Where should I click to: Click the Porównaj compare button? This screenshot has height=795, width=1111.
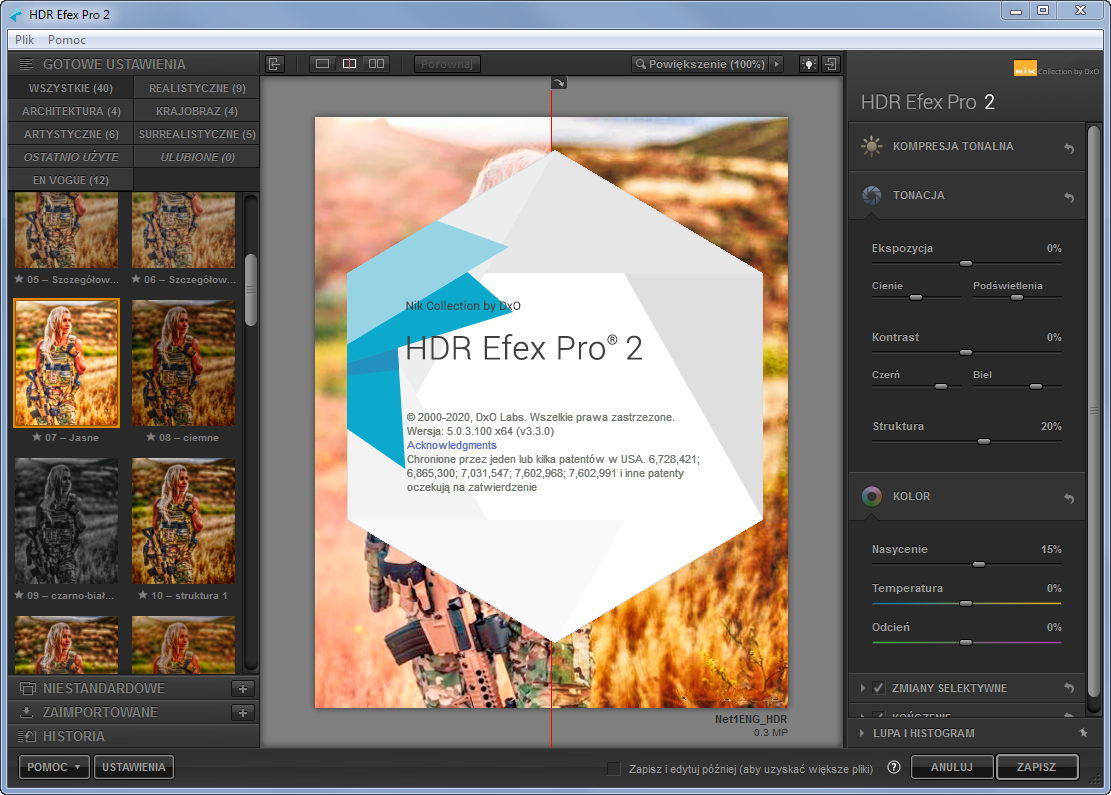446,64
